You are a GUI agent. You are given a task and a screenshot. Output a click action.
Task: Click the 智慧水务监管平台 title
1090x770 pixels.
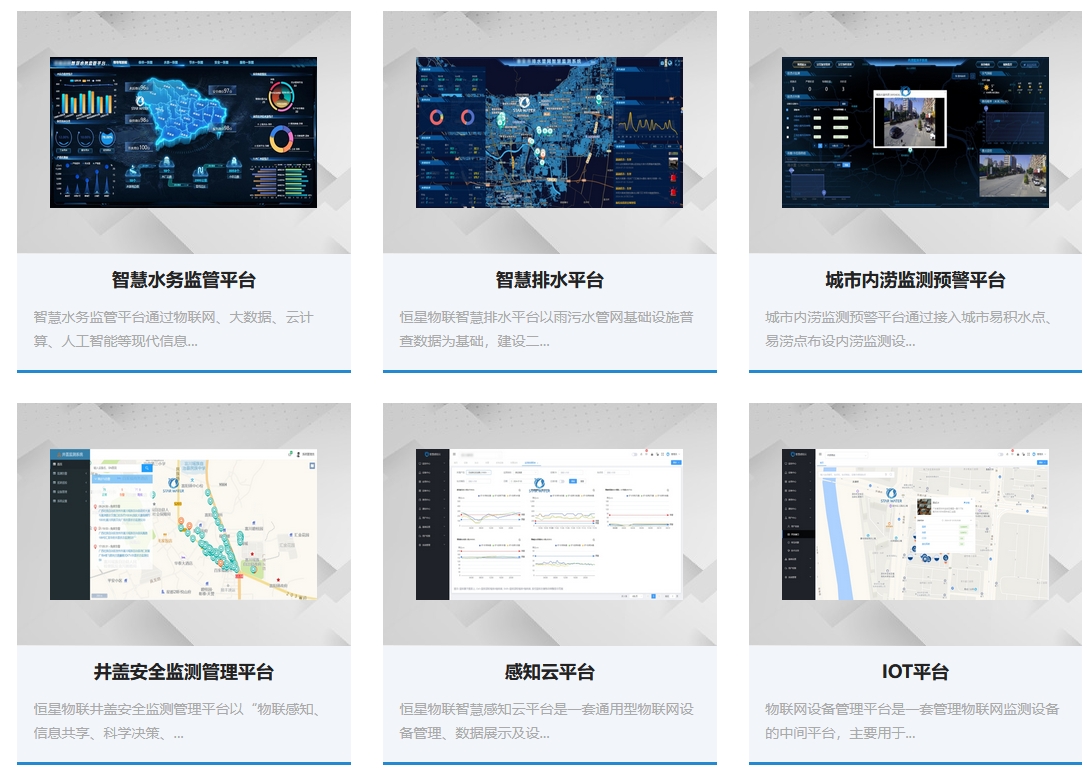point(183,280)
